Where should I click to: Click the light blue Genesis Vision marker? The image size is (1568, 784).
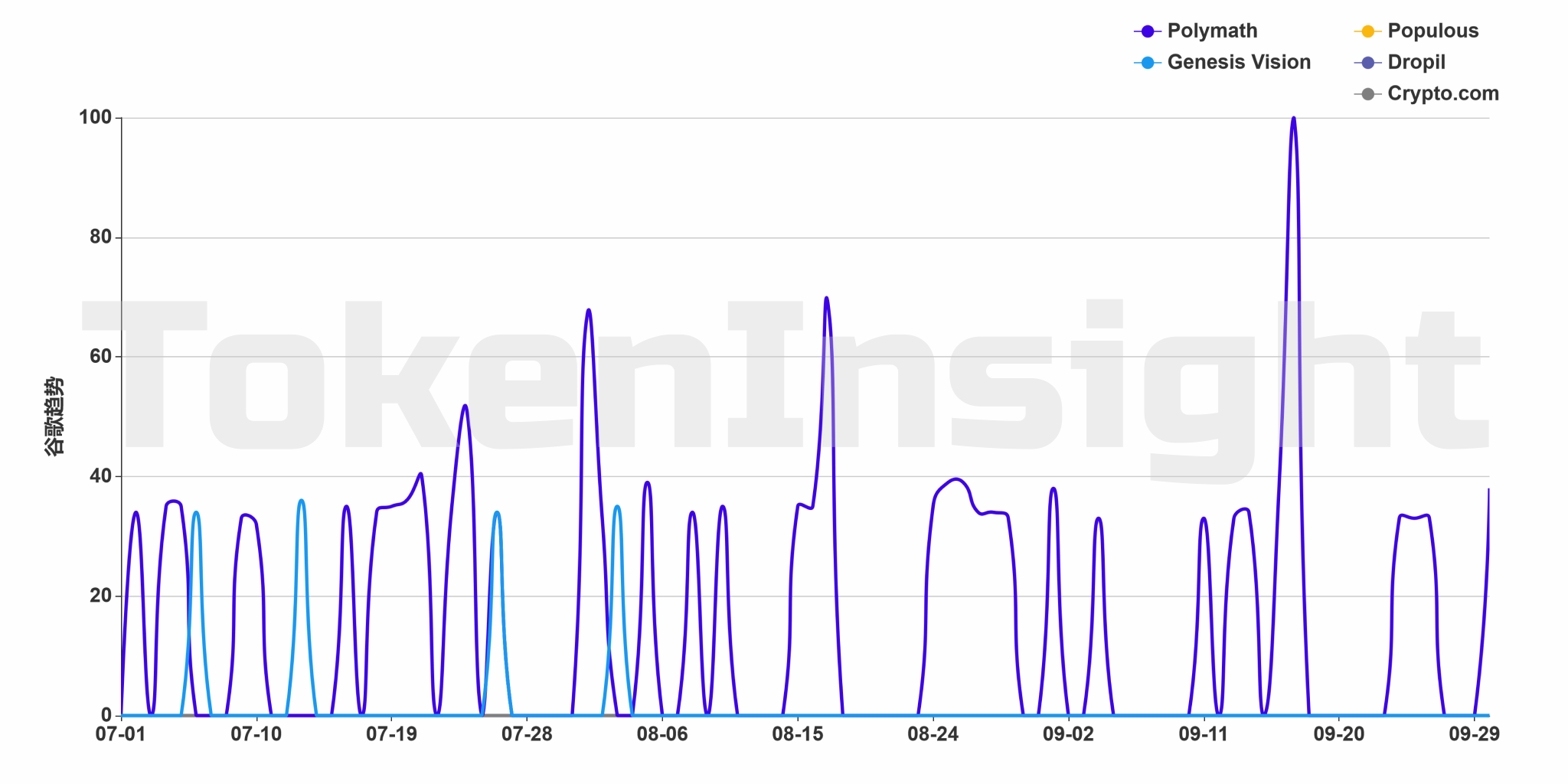pos(1147,63)
